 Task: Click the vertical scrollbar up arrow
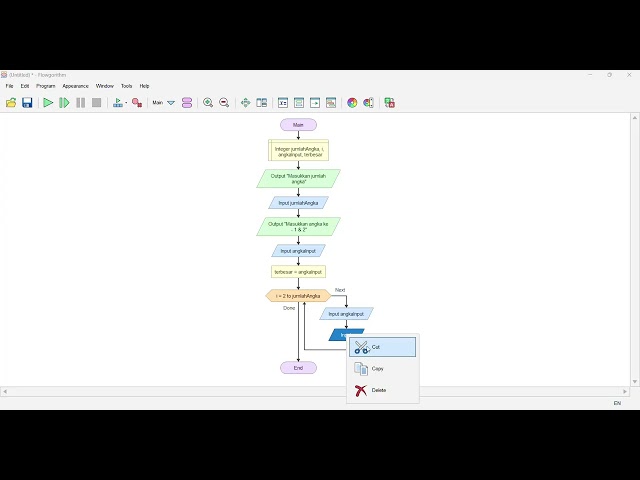pyautogui.click(x=635, y=118)
